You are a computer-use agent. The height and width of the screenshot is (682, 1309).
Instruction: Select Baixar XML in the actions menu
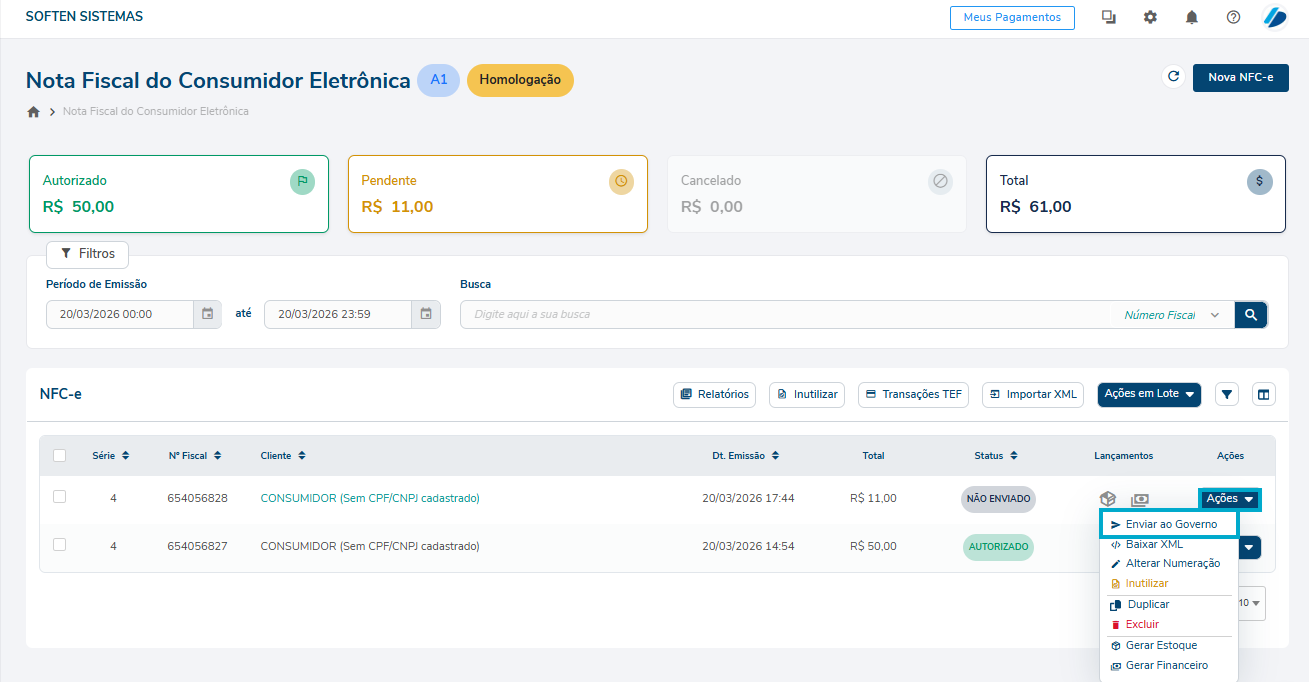[x=1154, y=544]
